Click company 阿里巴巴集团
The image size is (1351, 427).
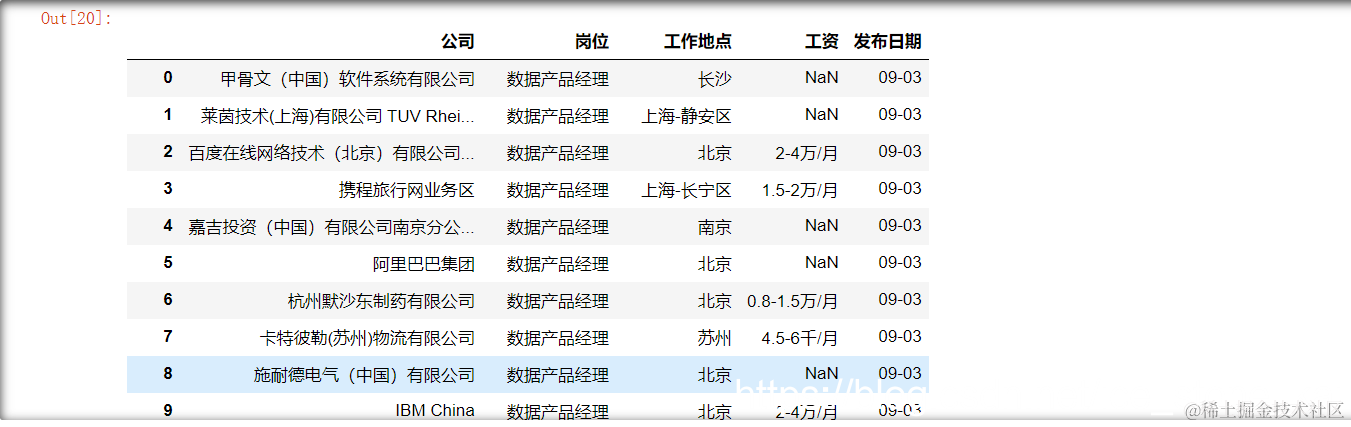coord(424,264)
